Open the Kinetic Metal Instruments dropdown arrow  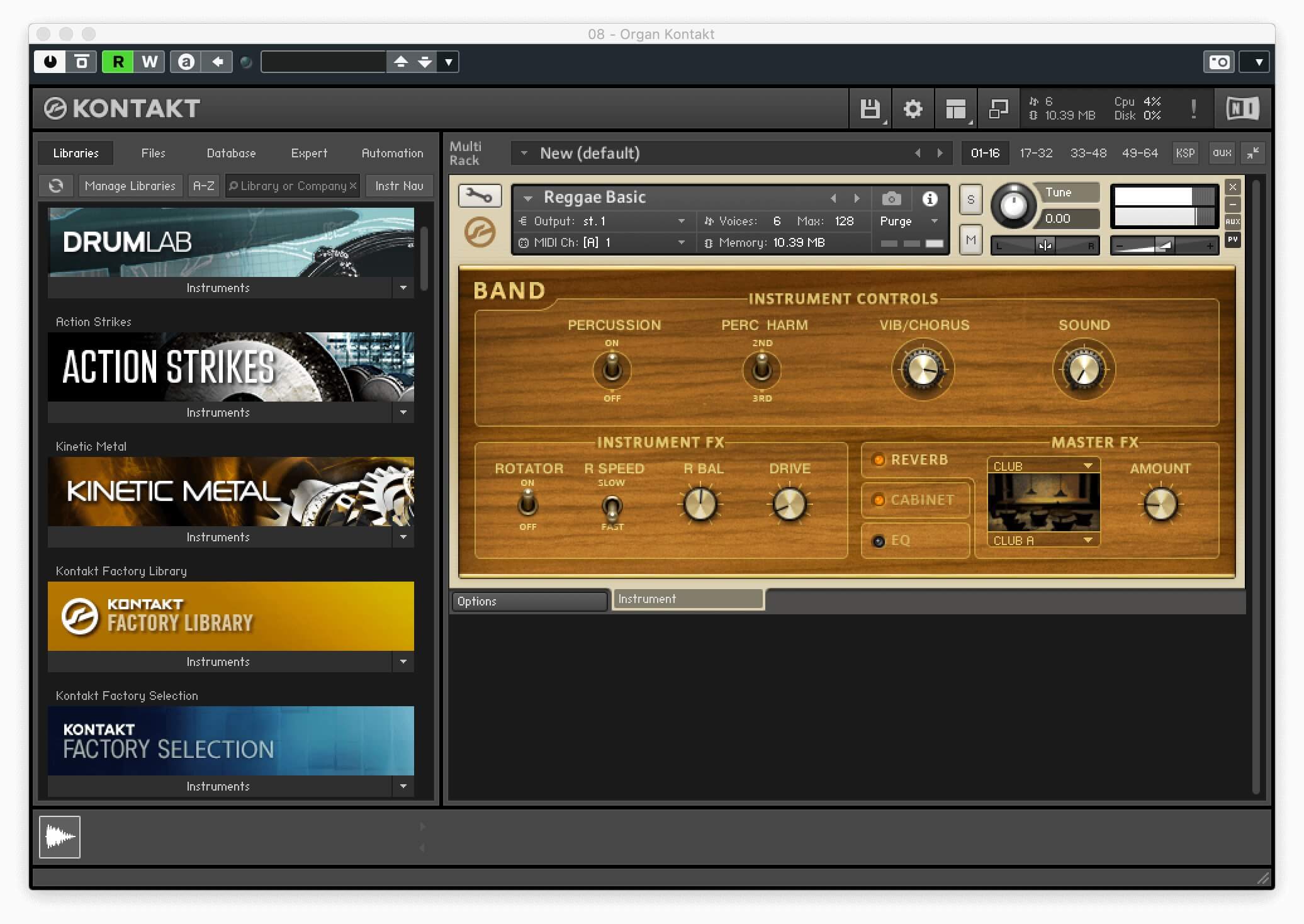point(403,537)
